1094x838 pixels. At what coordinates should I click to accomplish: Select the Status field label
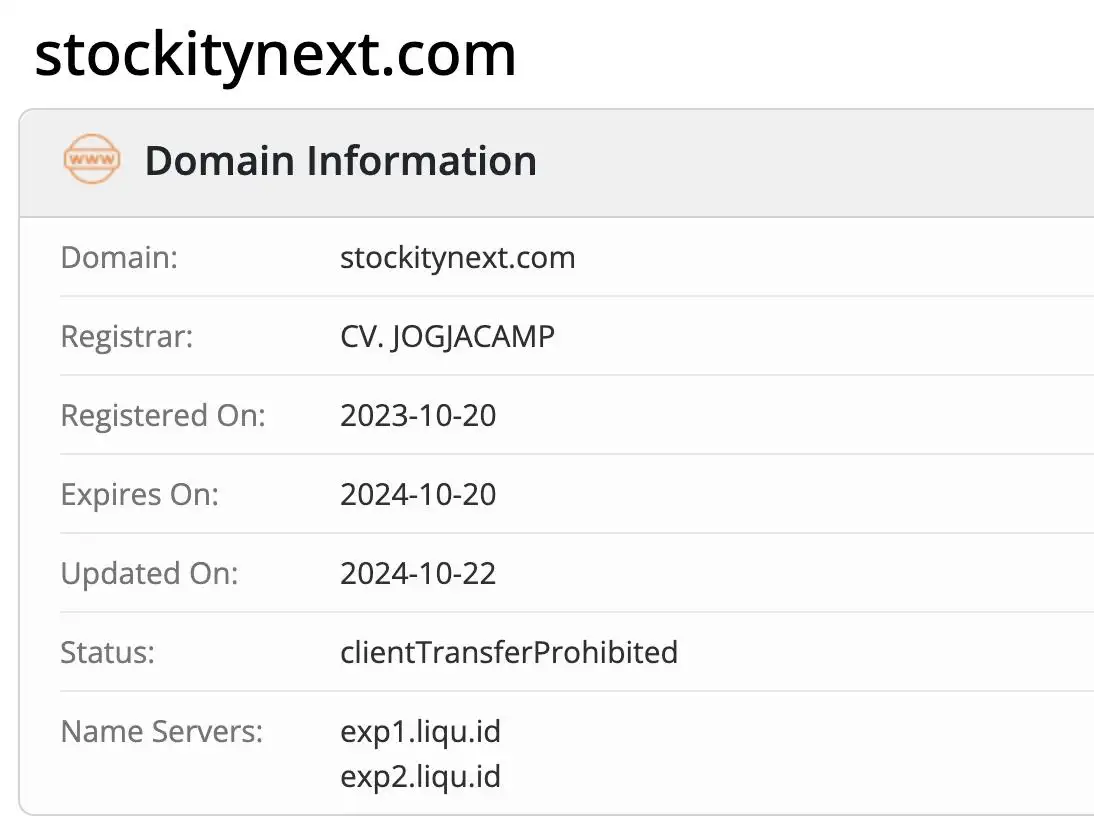(108, 652)
